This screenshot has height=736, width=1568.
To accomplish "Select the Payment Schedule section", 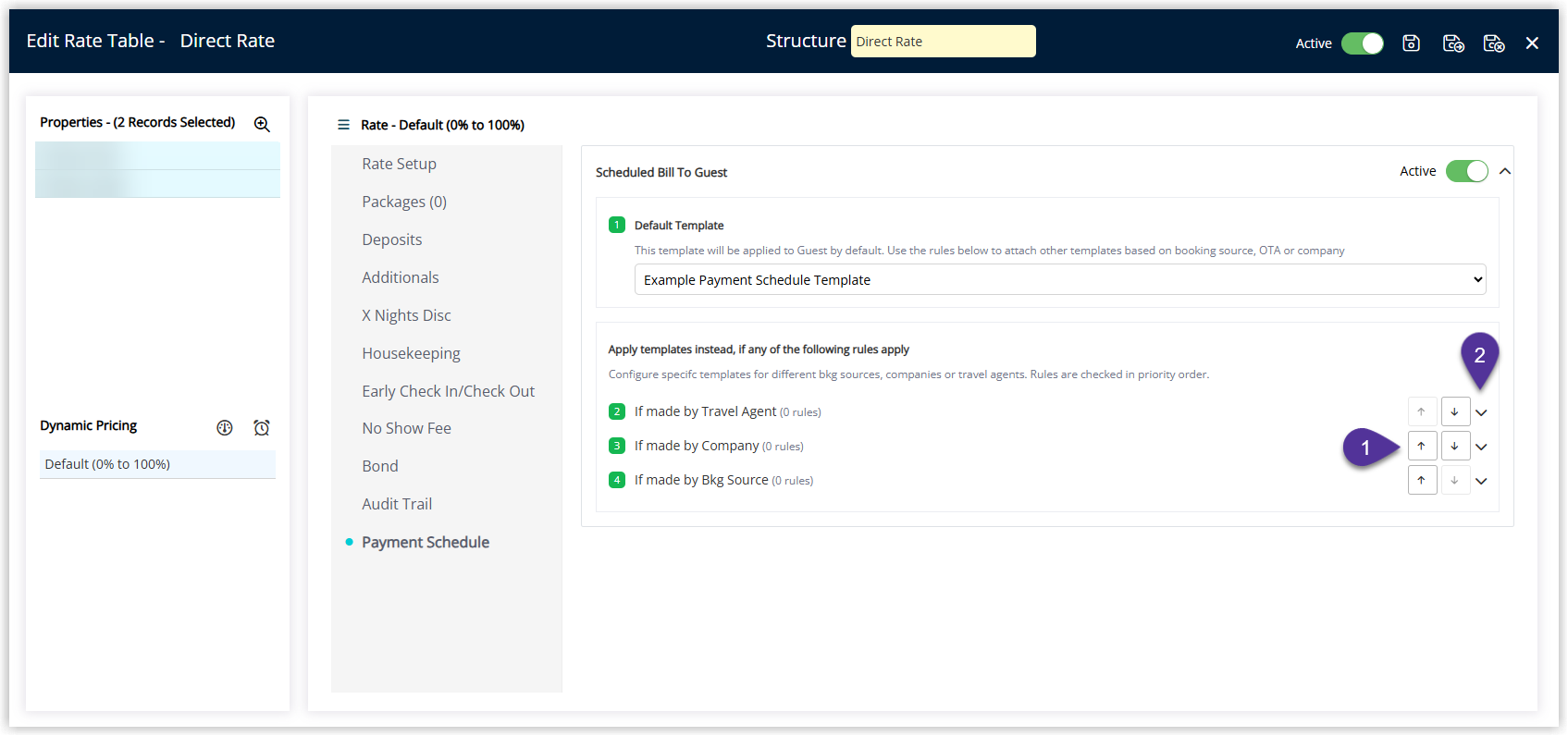I will 425,542.
